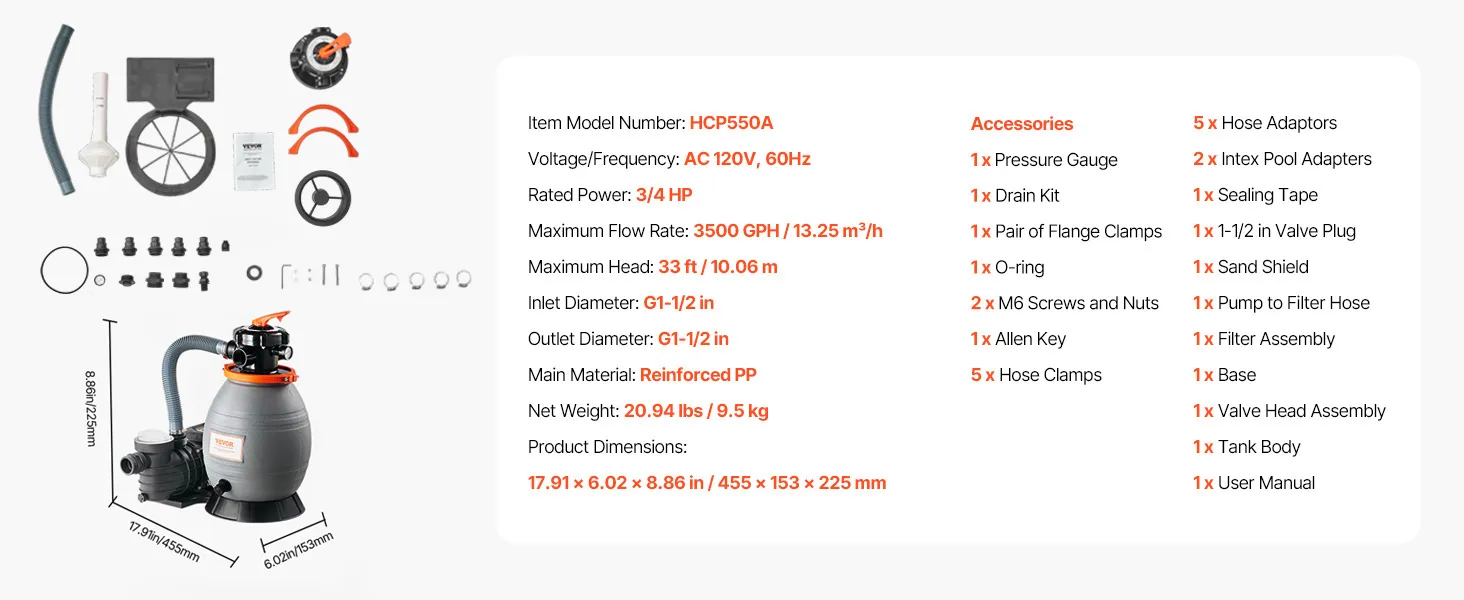Click the orange Accessories heading
The height and width of the screenshot is (600, 1464).
pyautogui.click(x=1021, y=124)
